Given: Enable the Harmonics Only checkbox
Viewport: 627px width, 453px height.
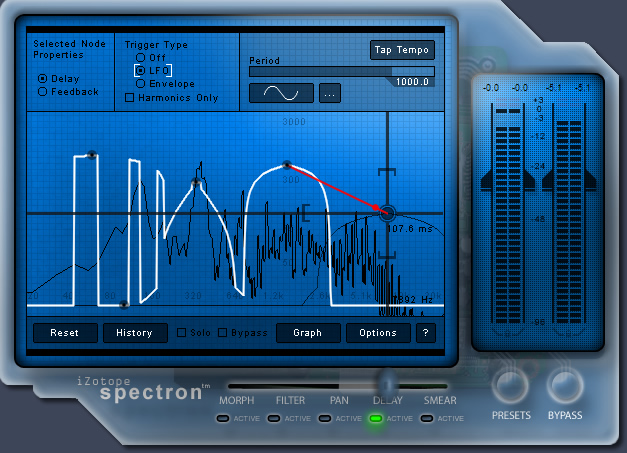Looking at the screenshot, I should pos(130,98).
